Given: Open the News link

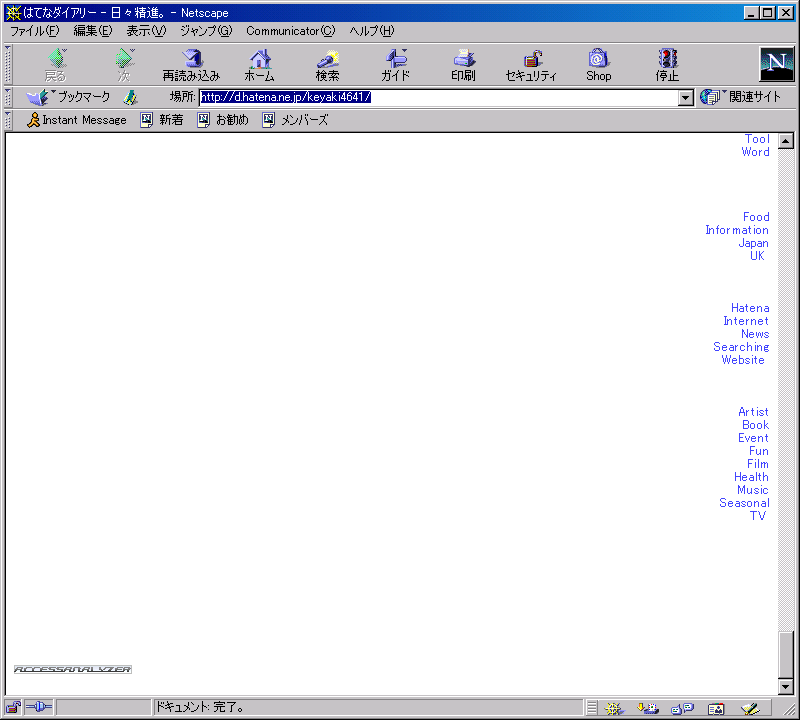Looking at the screenshot, I should pyautogui.click(x=755, y=334).
